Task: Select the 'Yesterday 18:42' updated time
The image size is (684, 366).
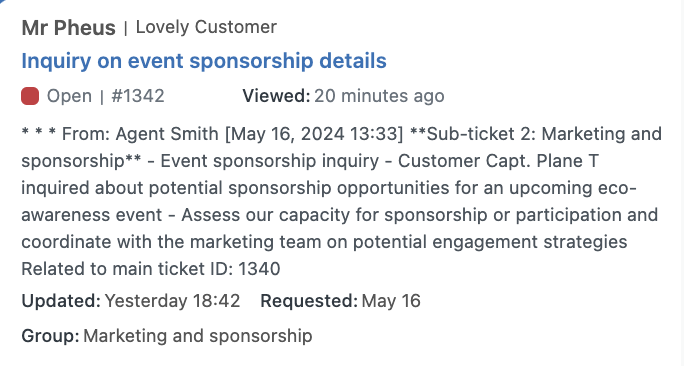Action: click(x=173, y=301)
